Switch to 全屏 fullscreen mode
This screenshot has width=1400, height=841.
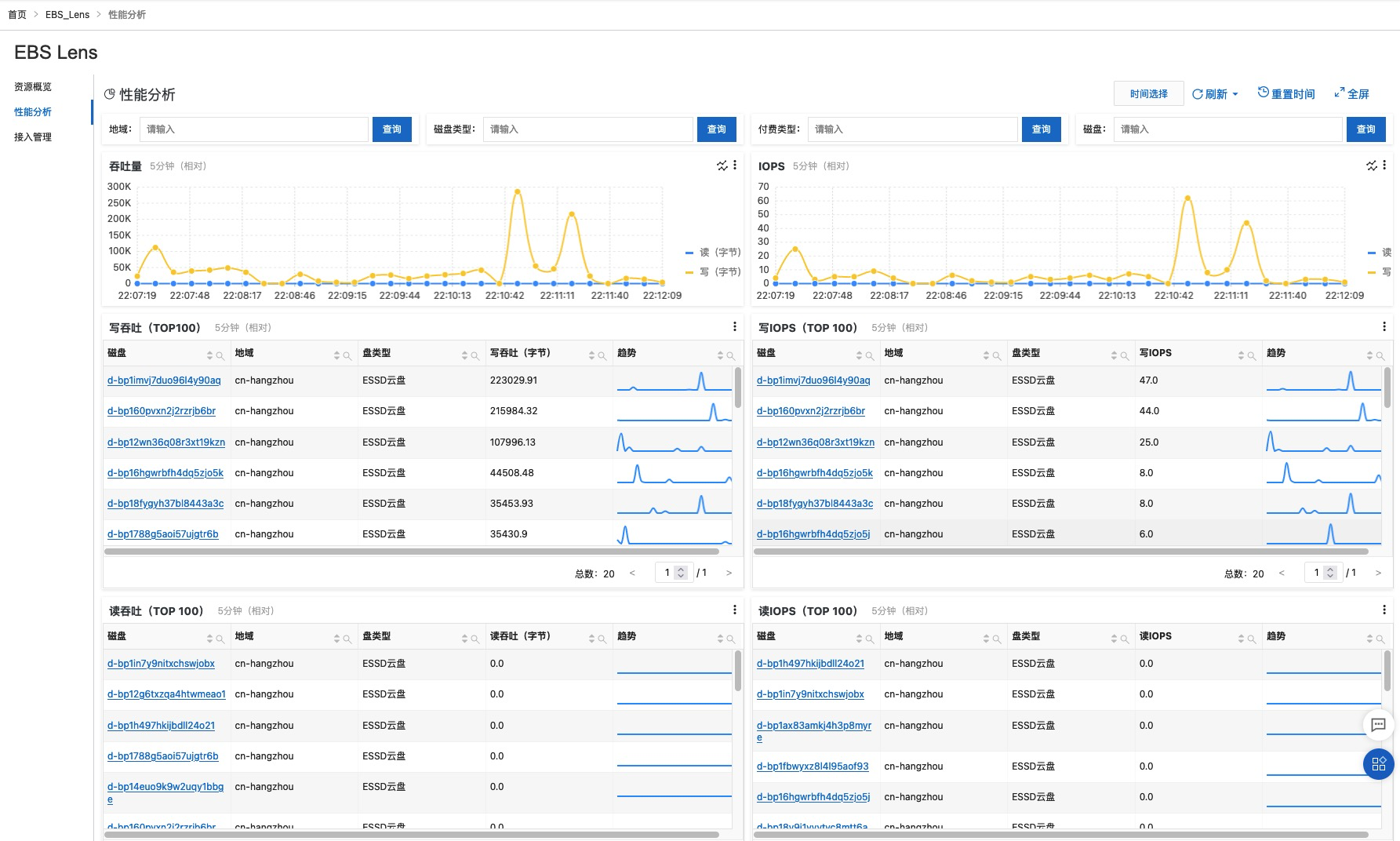1352,94
